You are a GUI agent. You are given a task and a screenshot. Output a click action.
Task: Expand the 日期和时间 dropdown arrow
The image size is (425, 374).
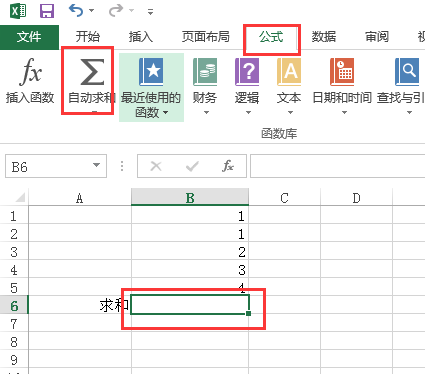(x=345, y=113)
